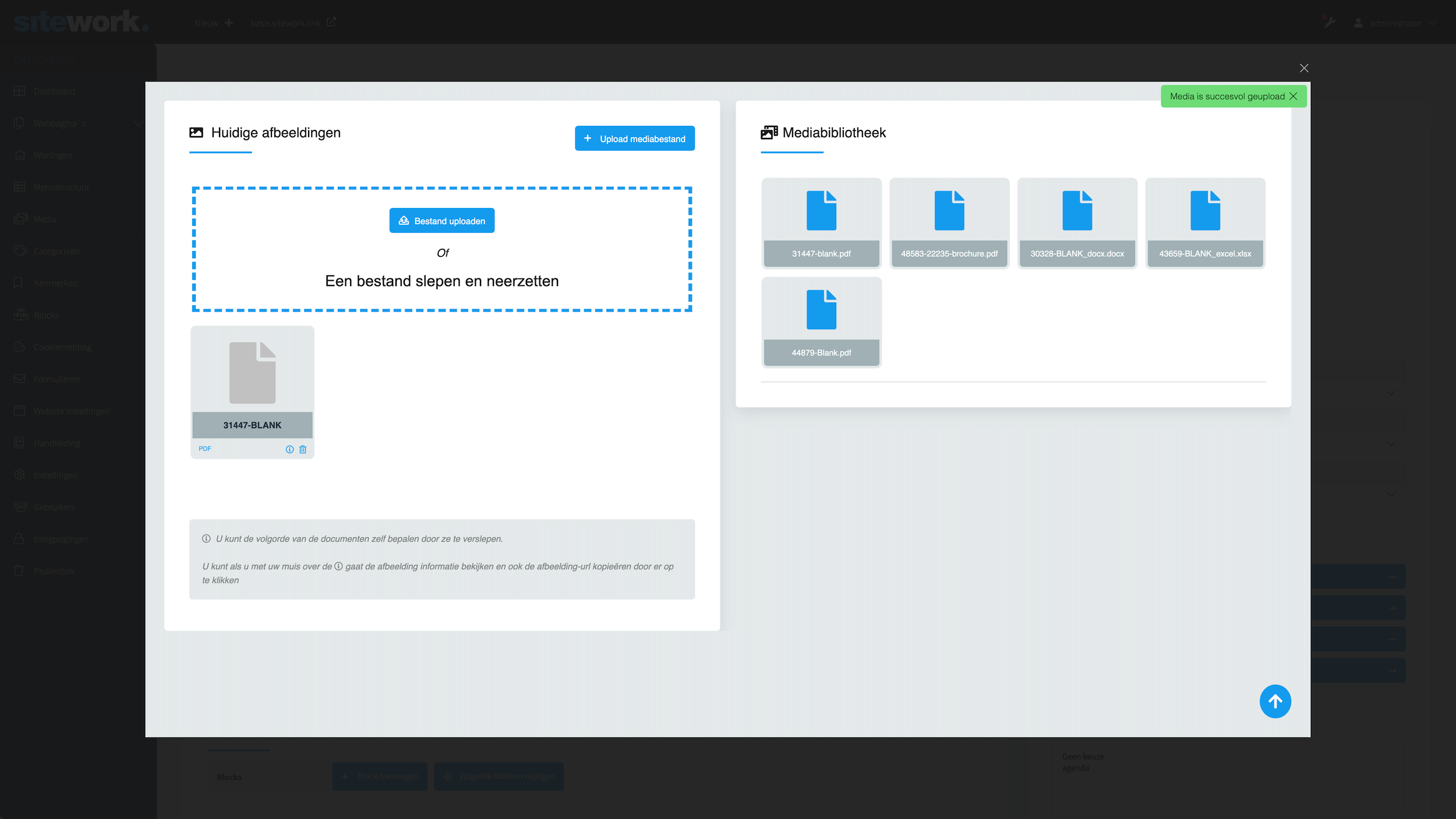Screen dimensions: 1456x819
Task: Click the Media icon in sidebar
Action: pyautogui.click(x=20, y=219)
